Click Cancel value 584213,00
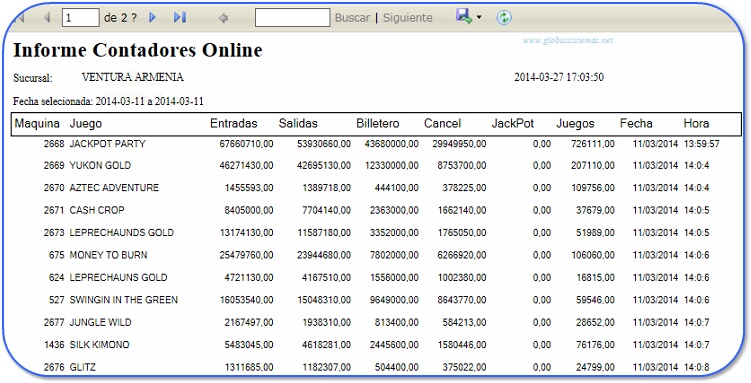The image size is (751, 383). coord(464,323)
